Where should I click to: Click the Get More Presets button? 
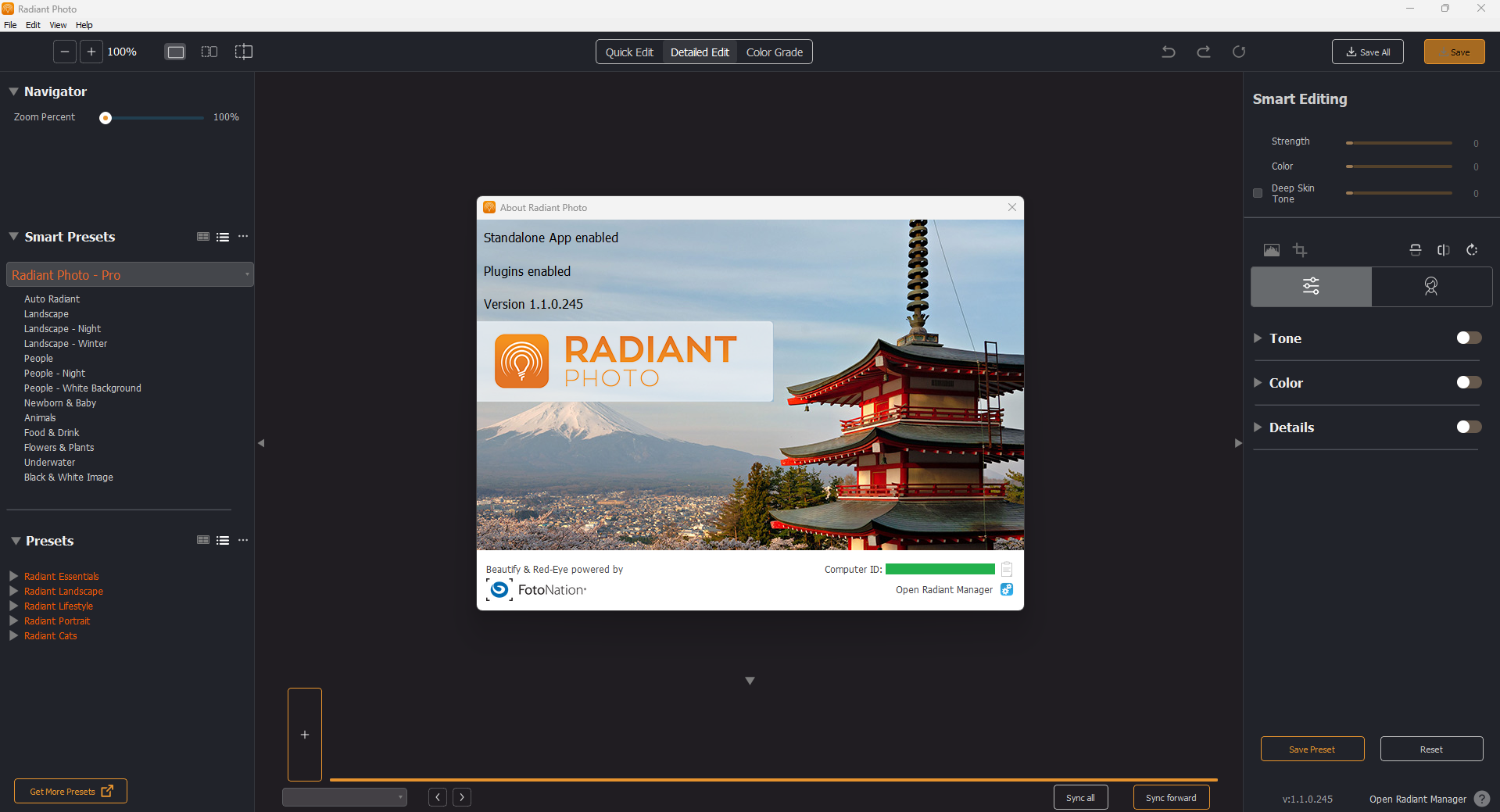[70, 791]
